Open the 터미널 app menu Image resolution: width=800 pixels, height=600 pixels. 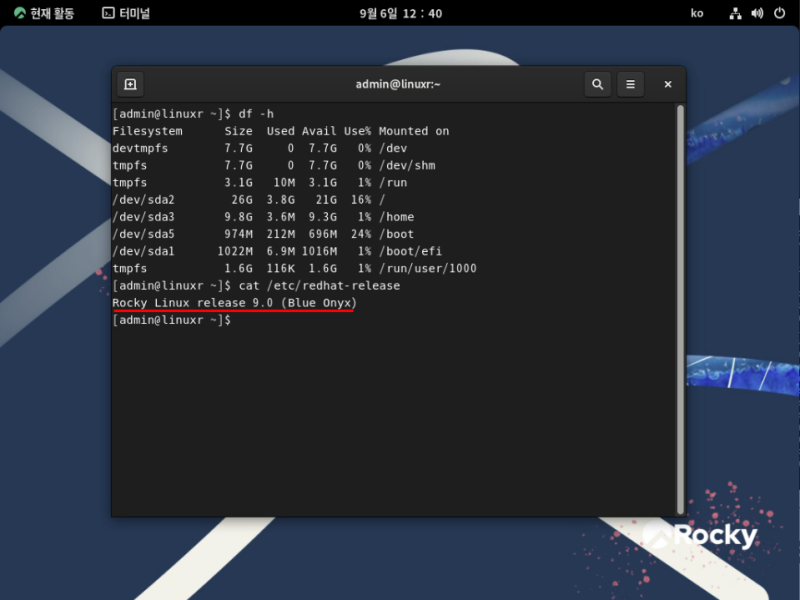pyautogui.click(x=126, y=13)
